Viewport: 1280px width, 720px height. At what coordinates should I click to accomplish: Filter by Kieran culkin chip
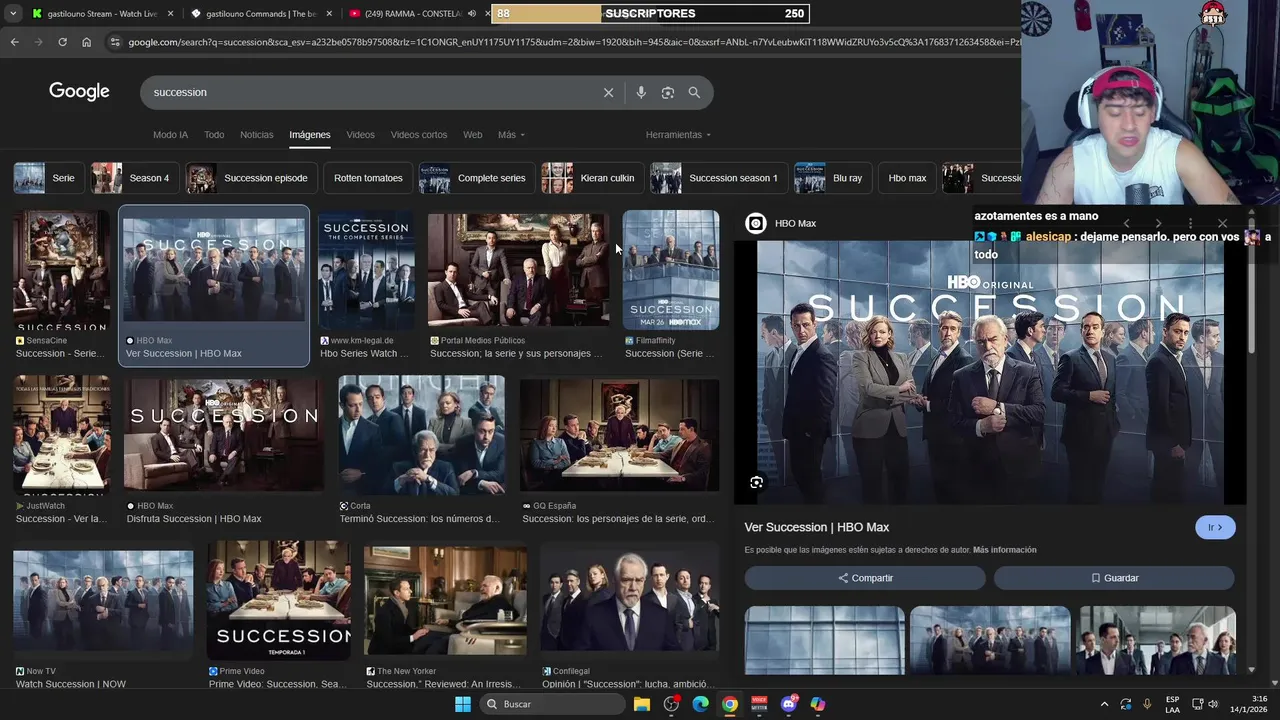592,178
